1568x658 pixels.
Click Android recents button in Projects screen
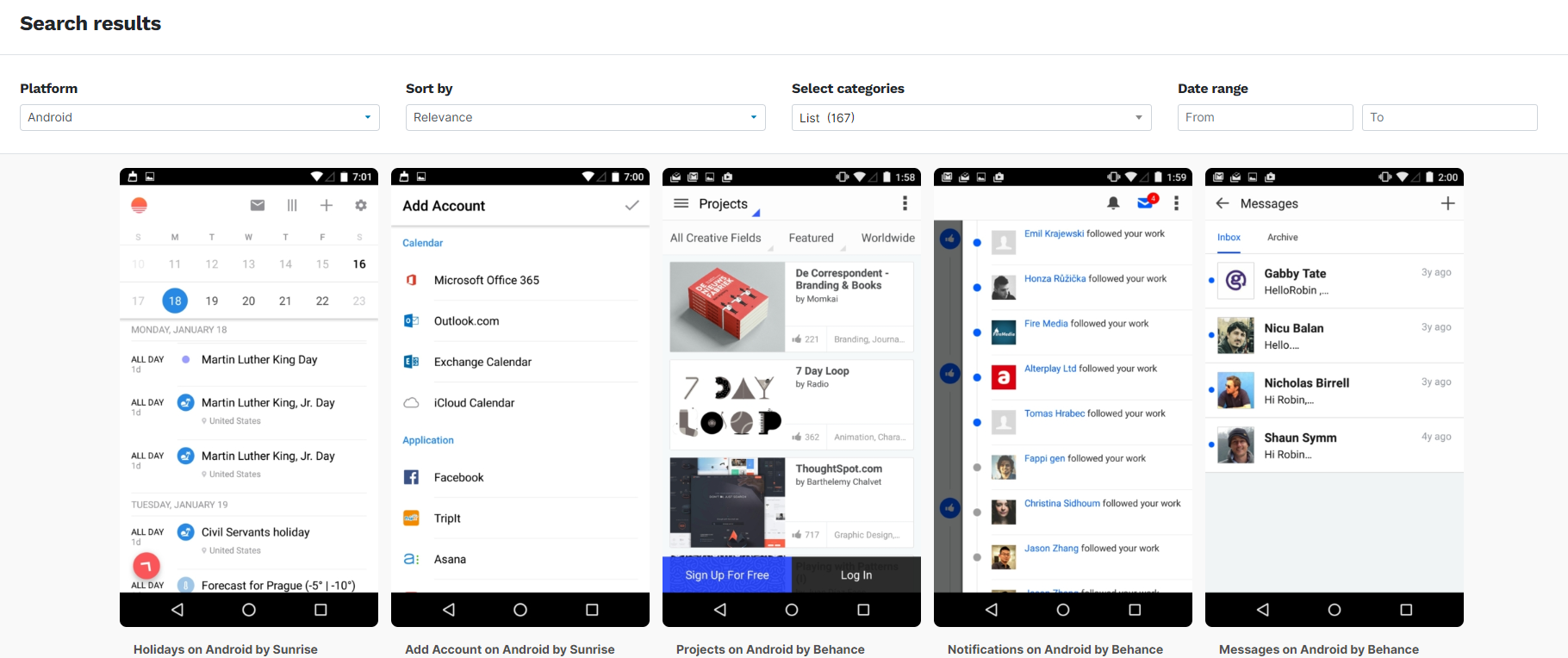click(863, 610)
